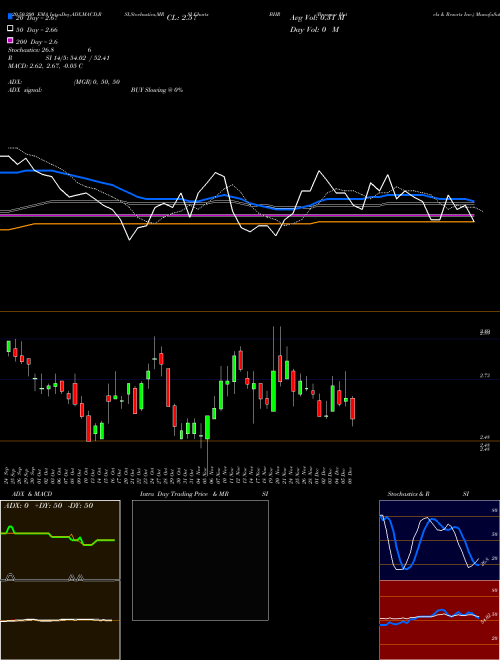The width and height of the screenshot is (500, 660).
Task: Click the 'ADX: 0 +DY: 50 -DY: 50' header
Action: (48, 506)
